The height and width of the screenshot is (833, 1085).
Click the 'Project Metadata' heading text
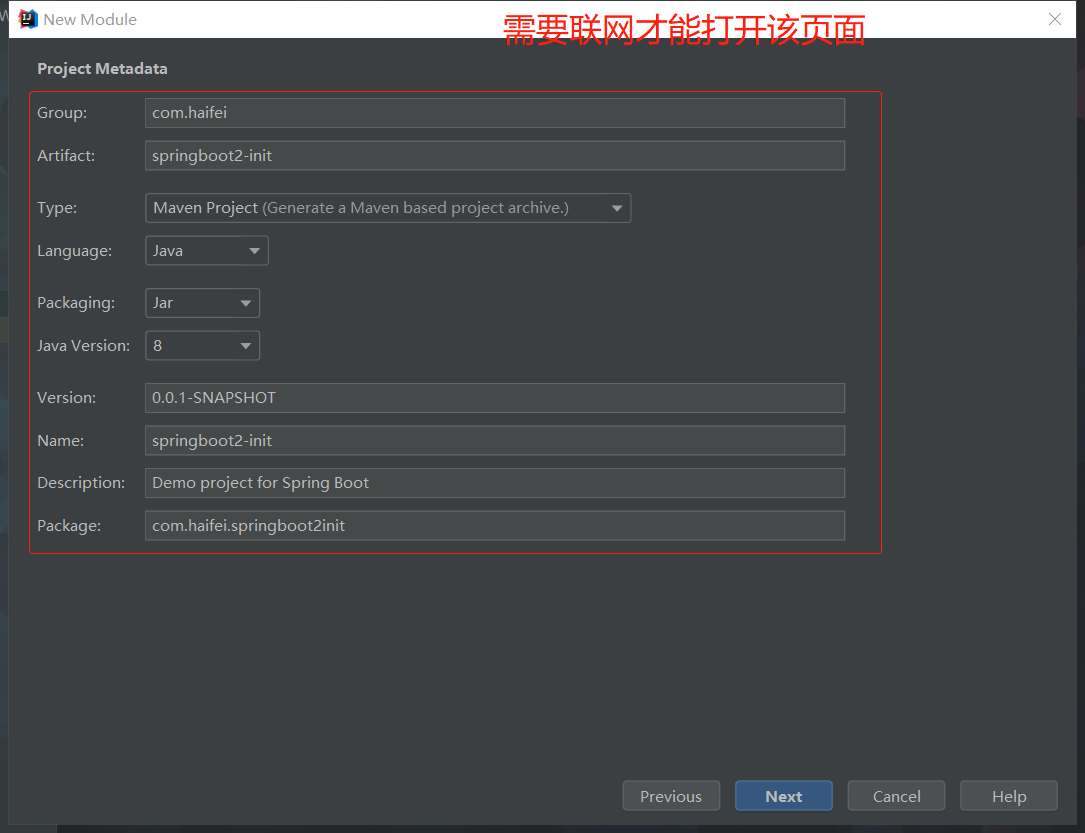click(102, 68)
